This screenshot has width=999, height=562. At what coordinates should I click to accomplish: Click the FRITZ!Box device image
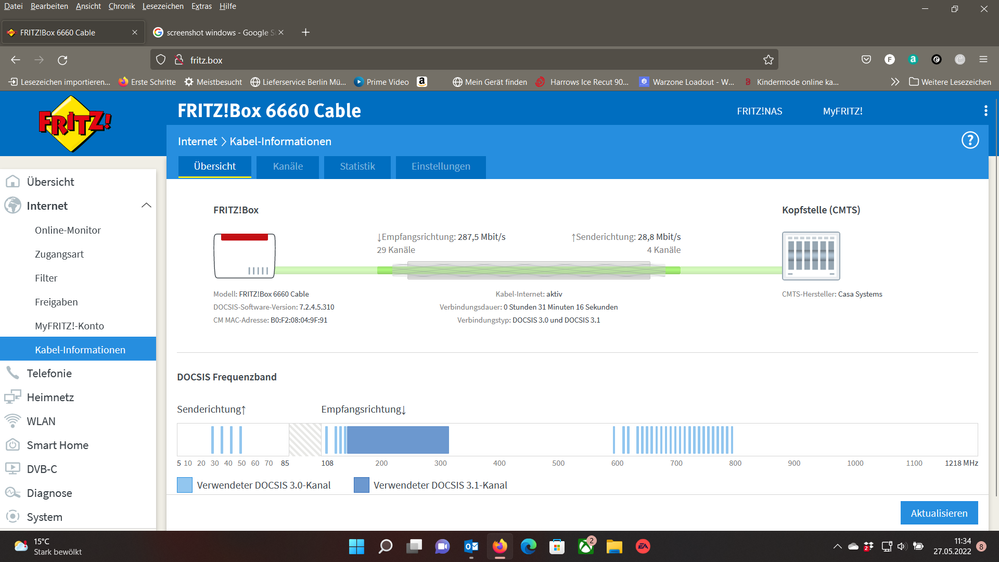(x=245, y=256)
